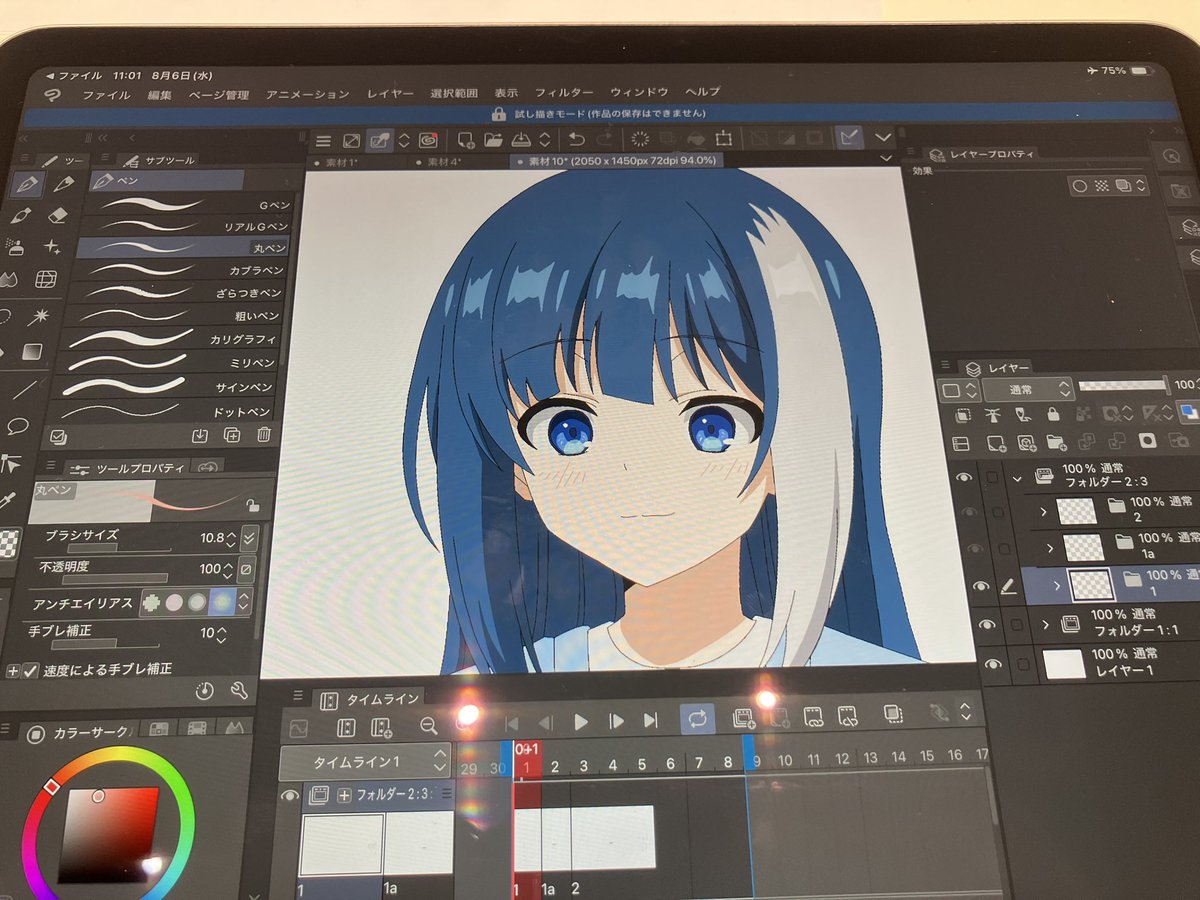Click the Clip Studio spiral icon

[x=428, y=139]
